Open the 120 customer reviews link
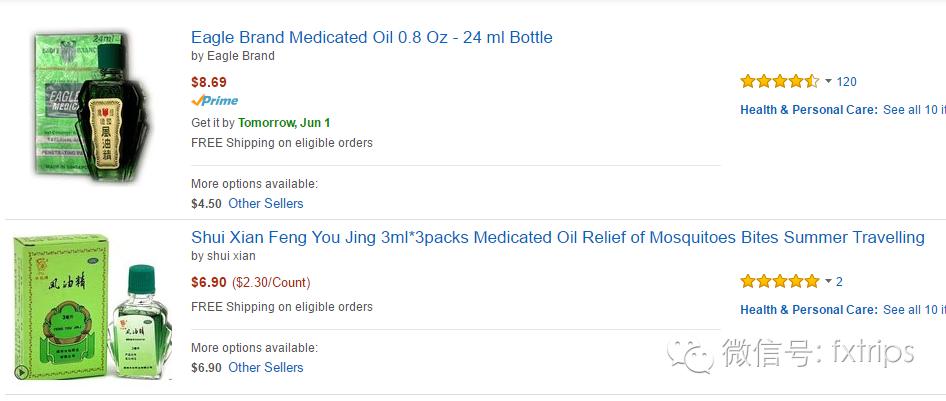The width and height of the screenshot is (946, 401). tap(846, 82)
